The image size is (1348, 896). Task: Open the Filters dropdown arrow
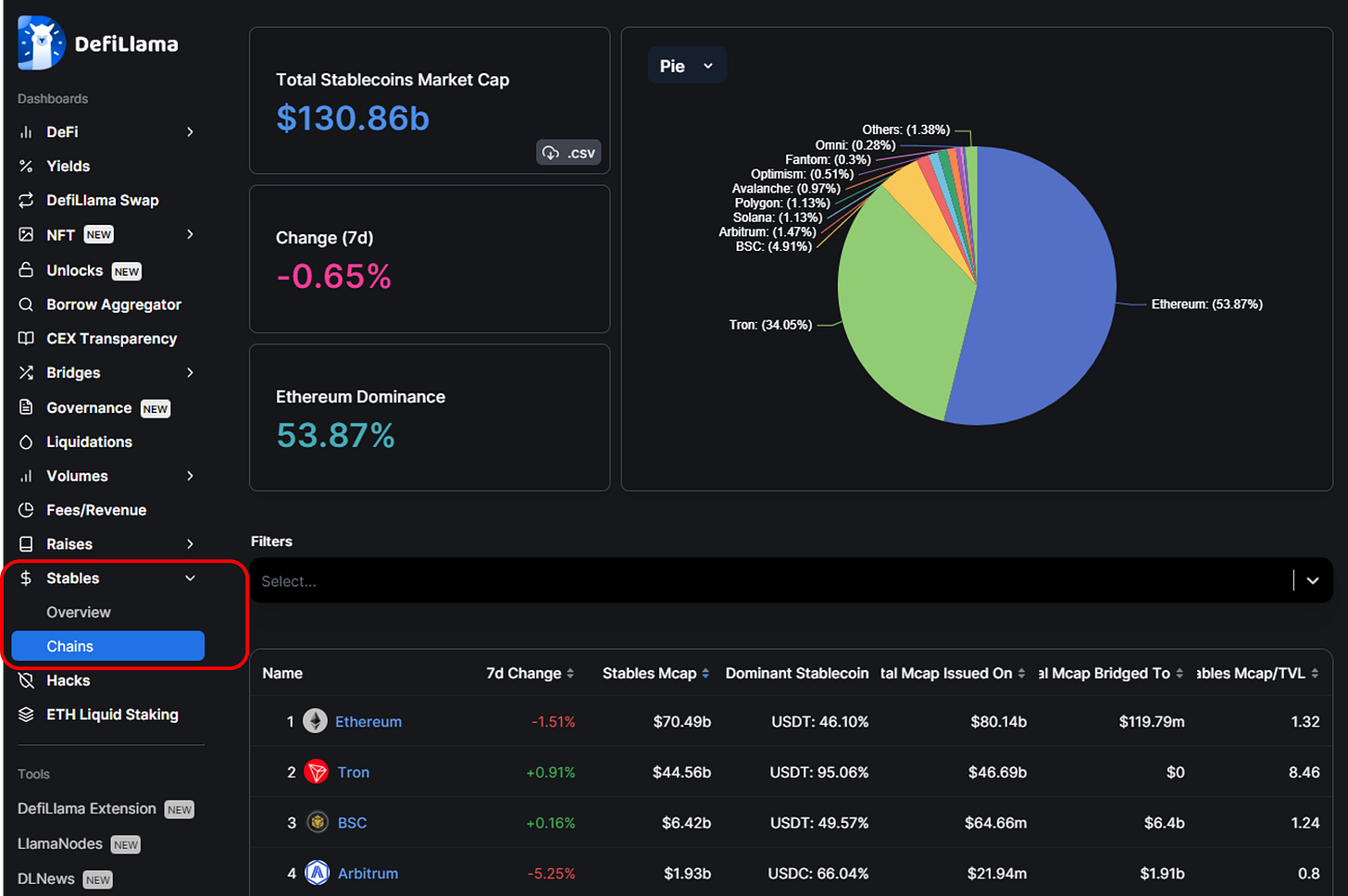[x=1313, y=580]
